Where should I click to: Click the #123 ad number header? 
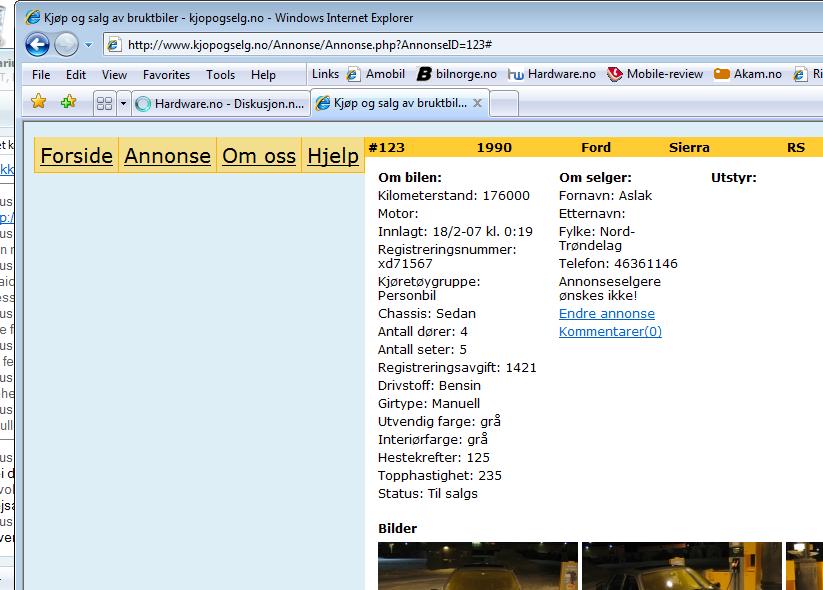coord(387,148)
